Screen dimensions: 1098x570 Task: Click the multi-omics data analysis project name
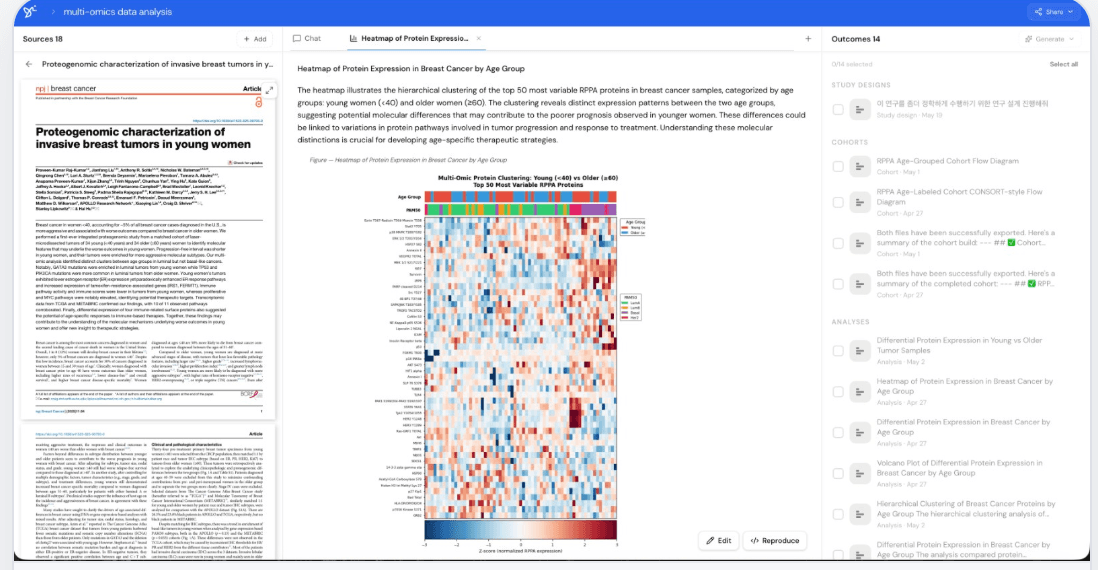(117, 12)
